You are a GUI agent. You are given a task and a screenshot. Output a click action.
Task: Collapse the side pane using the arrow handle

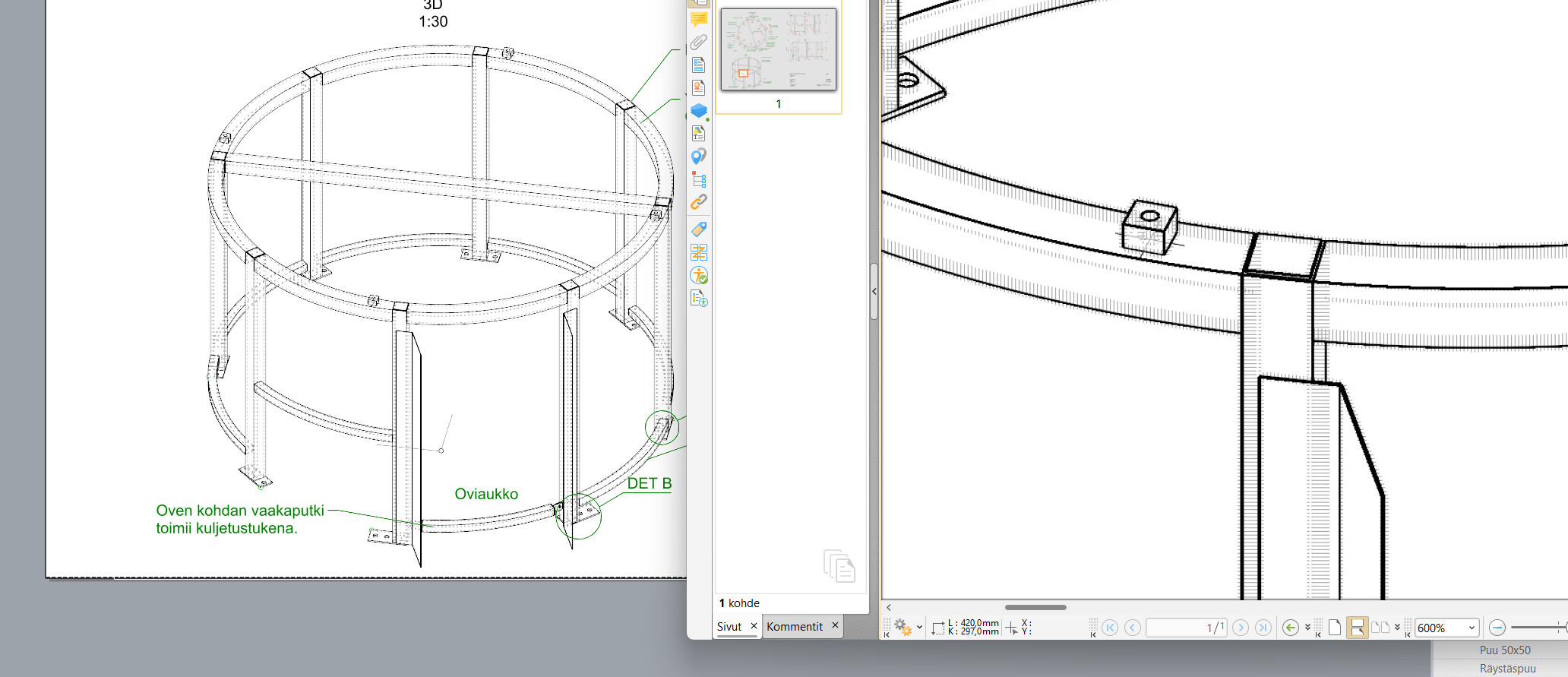tap(874, 292)
